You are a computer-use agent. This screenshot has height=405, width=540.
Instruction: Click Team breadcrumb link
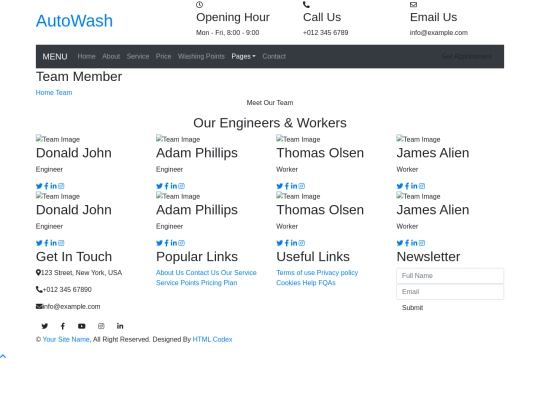point(64,93)
